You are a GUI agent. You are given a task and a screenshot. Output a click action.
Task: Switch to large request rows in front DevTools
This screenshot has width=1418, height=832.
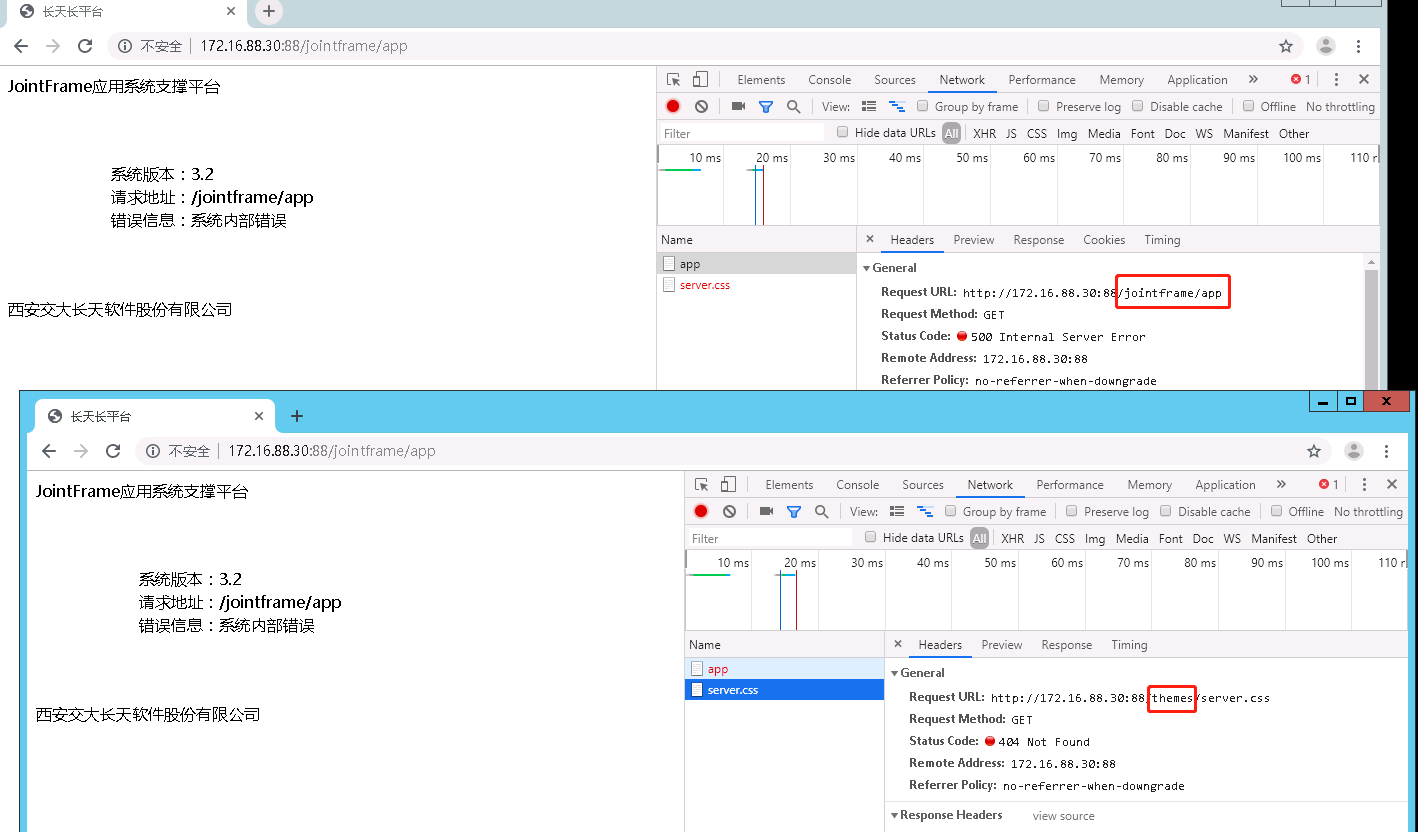[897, 511]
